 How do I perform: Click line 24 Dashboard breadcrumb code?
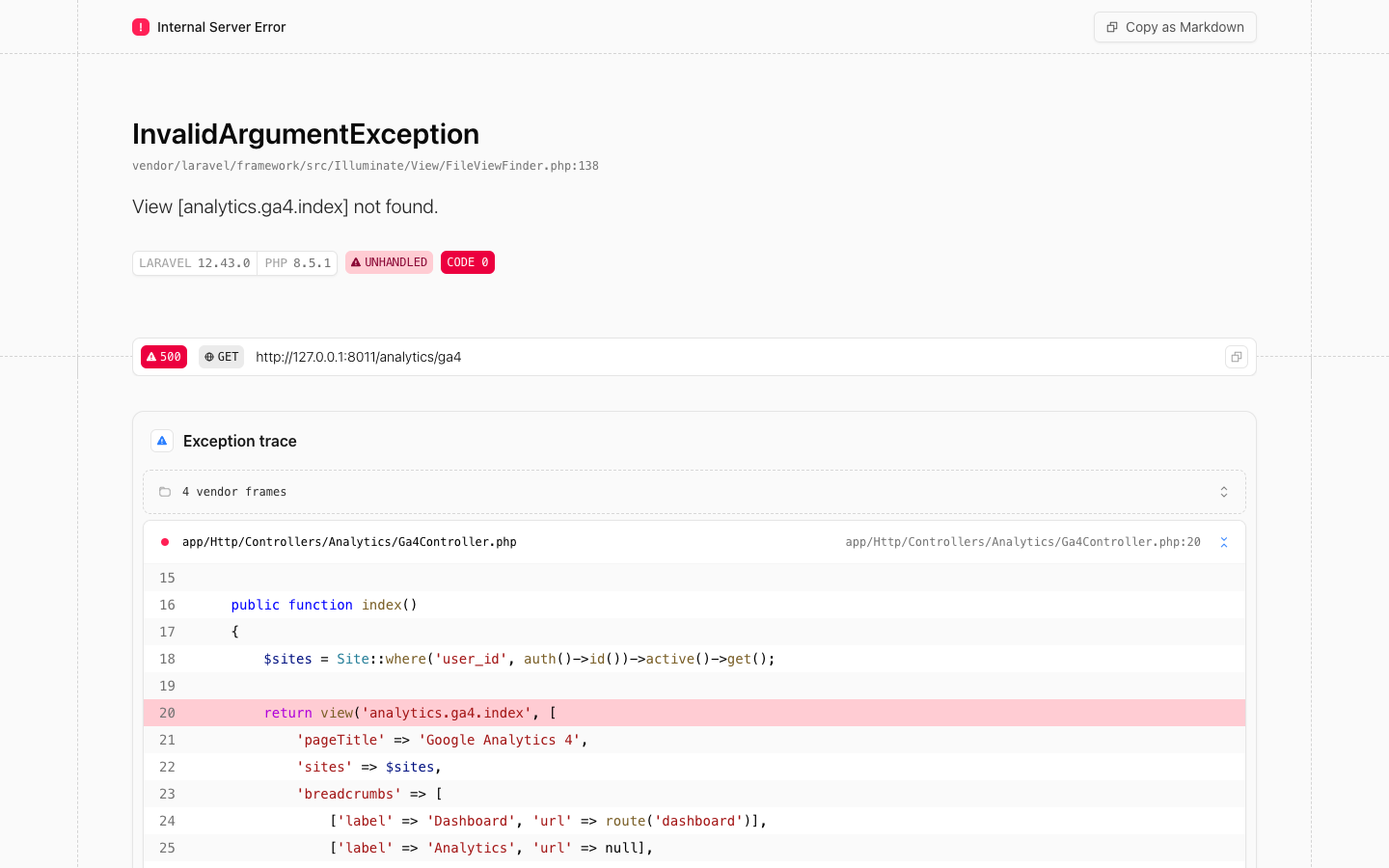[694, 821]
